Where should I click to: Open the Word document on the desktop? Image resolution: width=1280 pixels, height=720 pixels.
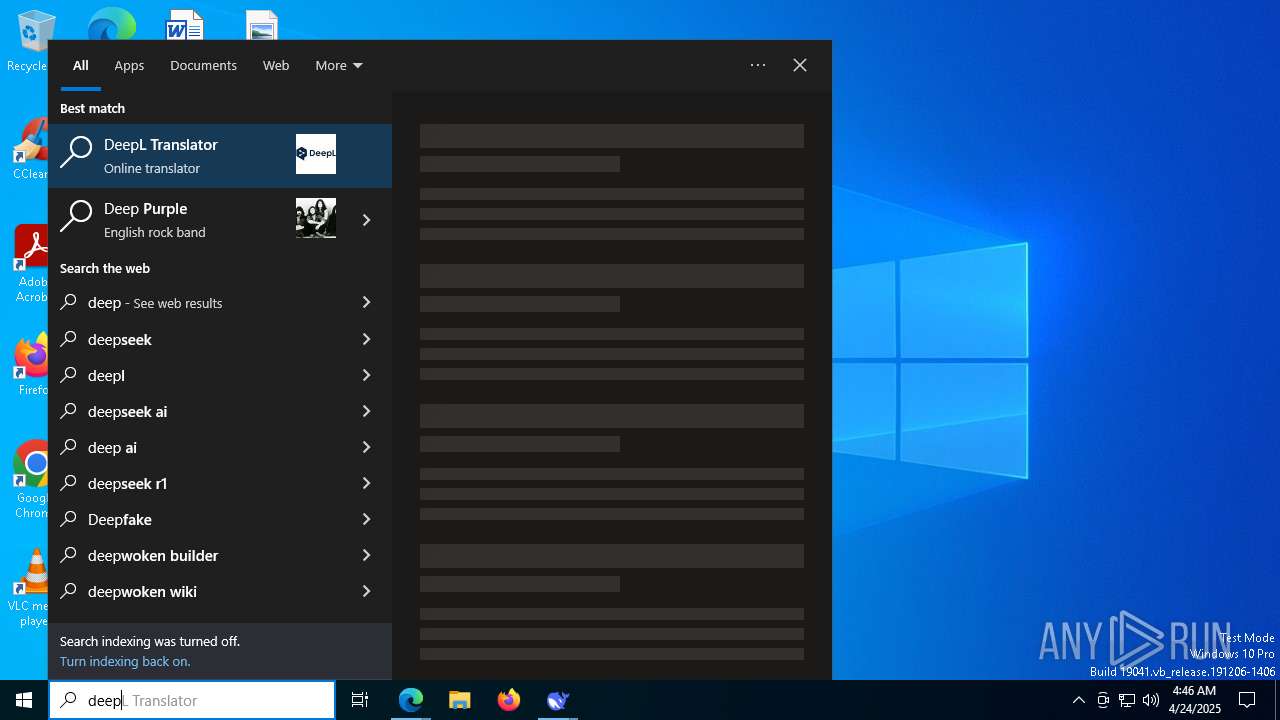coord(184,23)
